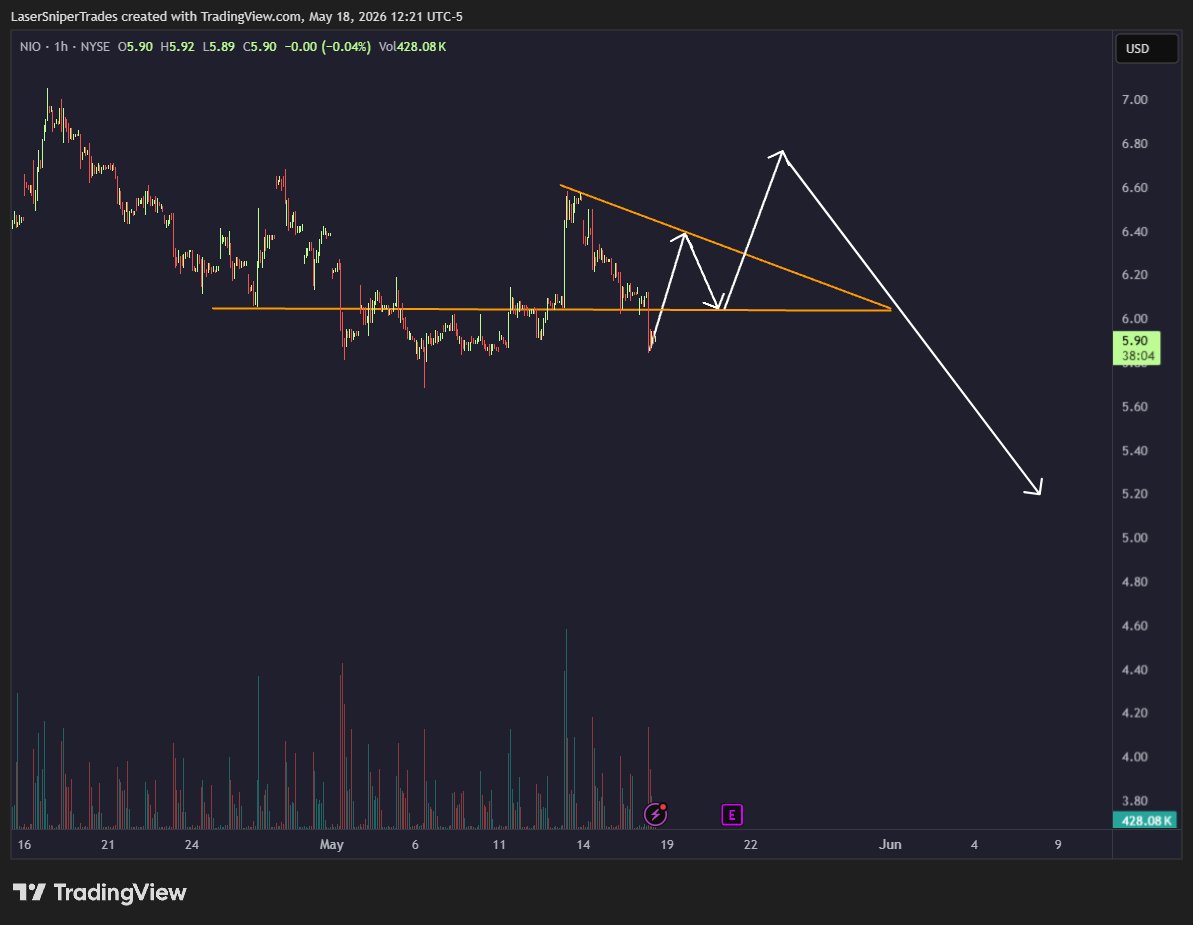Click the 5.40 price axis label

[1134, 451]
